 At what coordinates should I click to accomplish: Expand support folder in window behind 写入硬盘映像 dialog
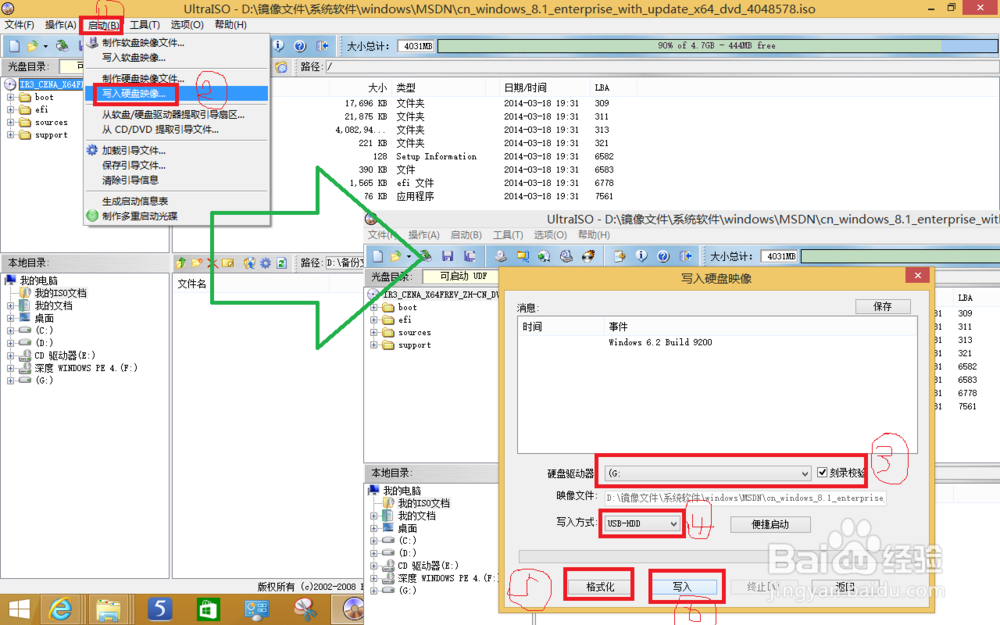(x=374, y=345)
